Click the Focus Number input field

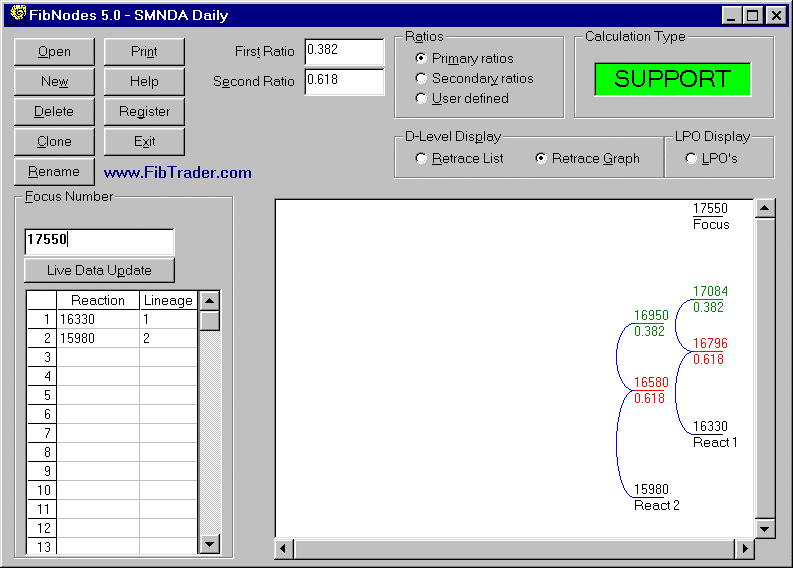(x=99, y=241)
